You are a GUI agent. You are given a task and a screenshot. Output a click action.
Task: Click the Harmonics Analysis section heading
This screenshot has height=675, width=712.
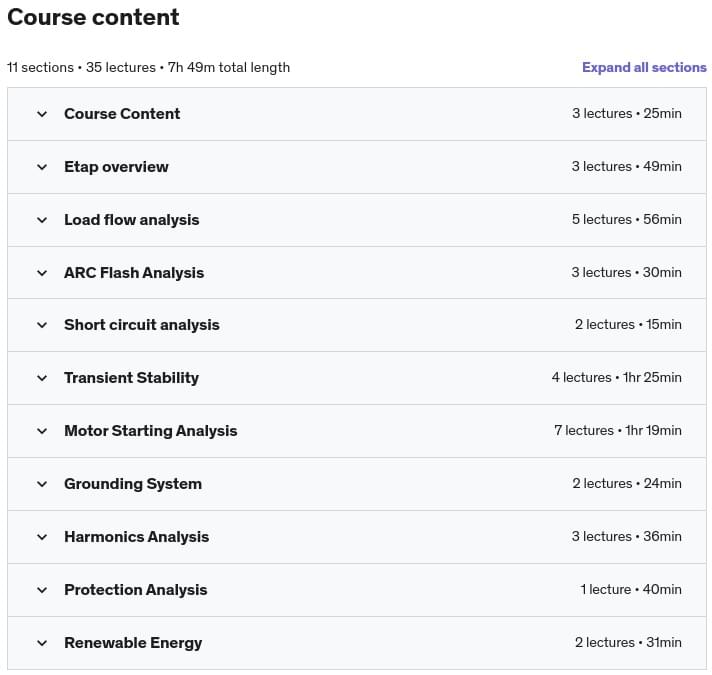(x=137, y=537)
